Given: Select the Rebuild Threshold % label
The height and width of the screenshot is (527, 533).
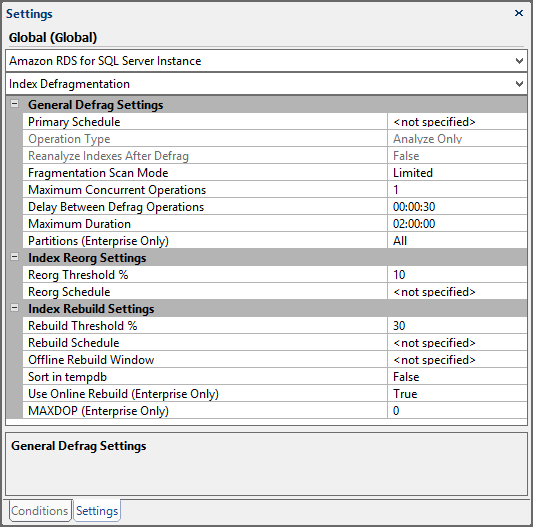Looking at the screenshot, I should tap(83, 326).
